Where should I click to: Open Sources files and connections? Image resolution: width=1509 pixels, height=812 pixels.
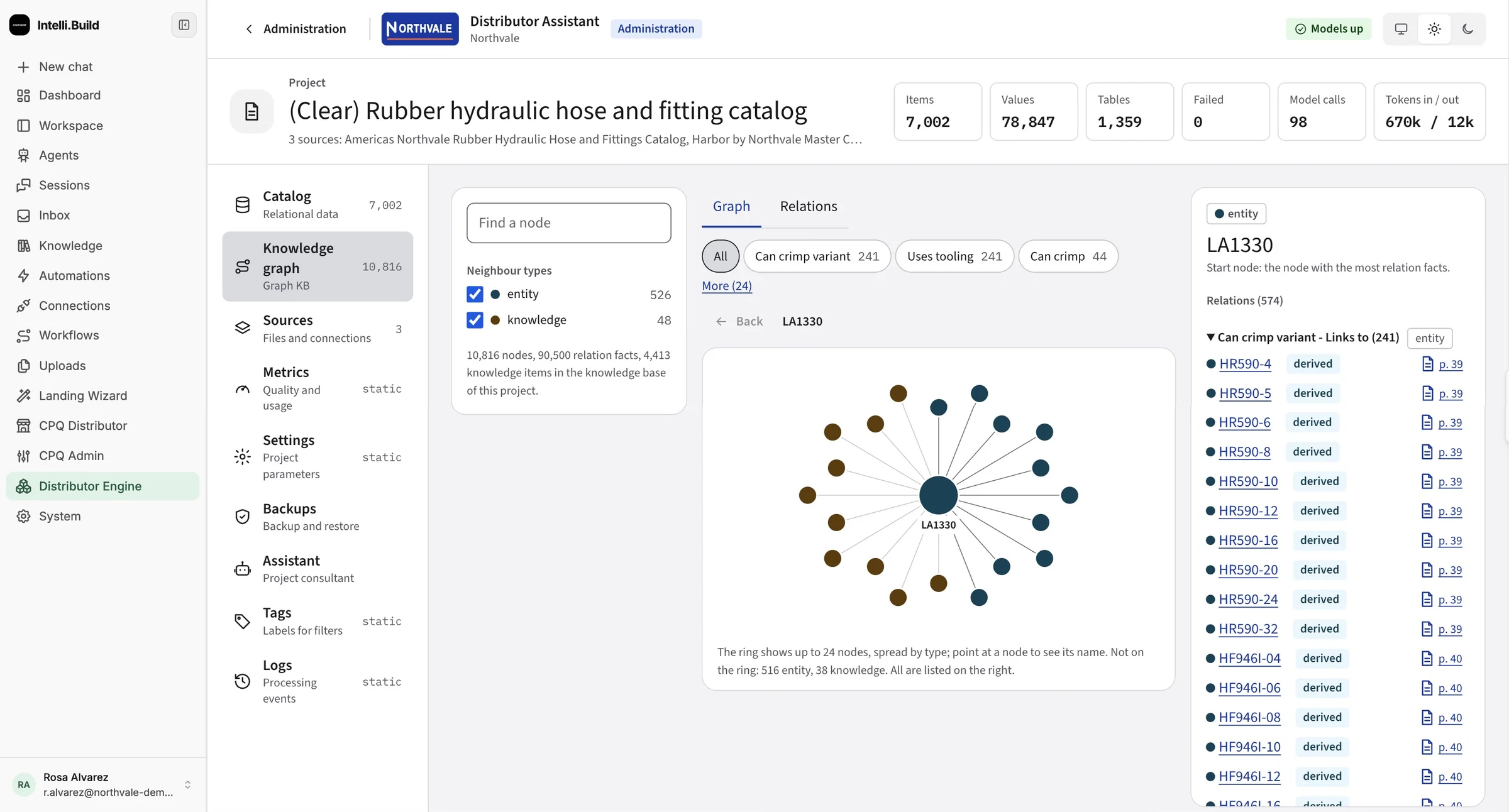click(x=318, y=329)
